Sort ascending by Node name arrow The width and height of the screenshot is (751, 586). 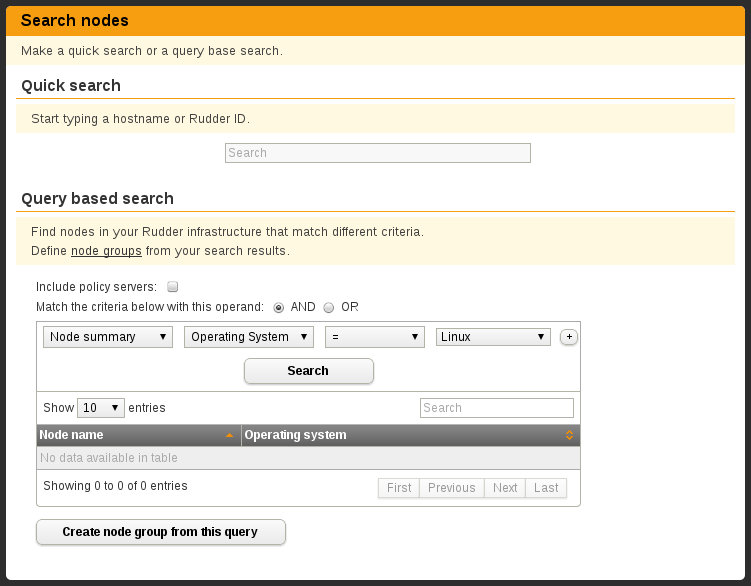[229, 435]
